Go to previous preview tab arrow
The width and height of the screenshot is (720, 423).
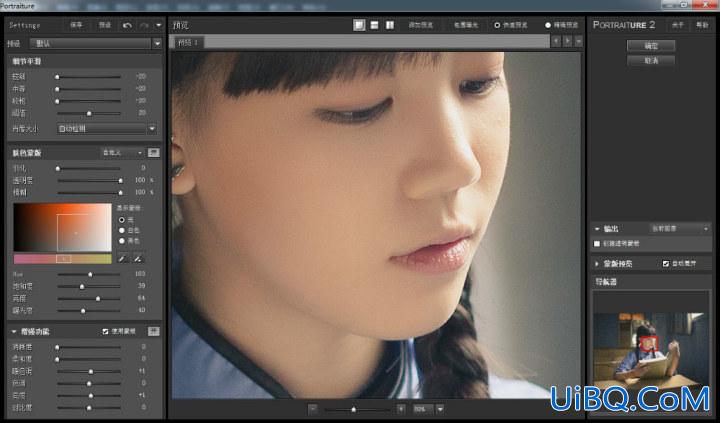[x=556, y=41]
